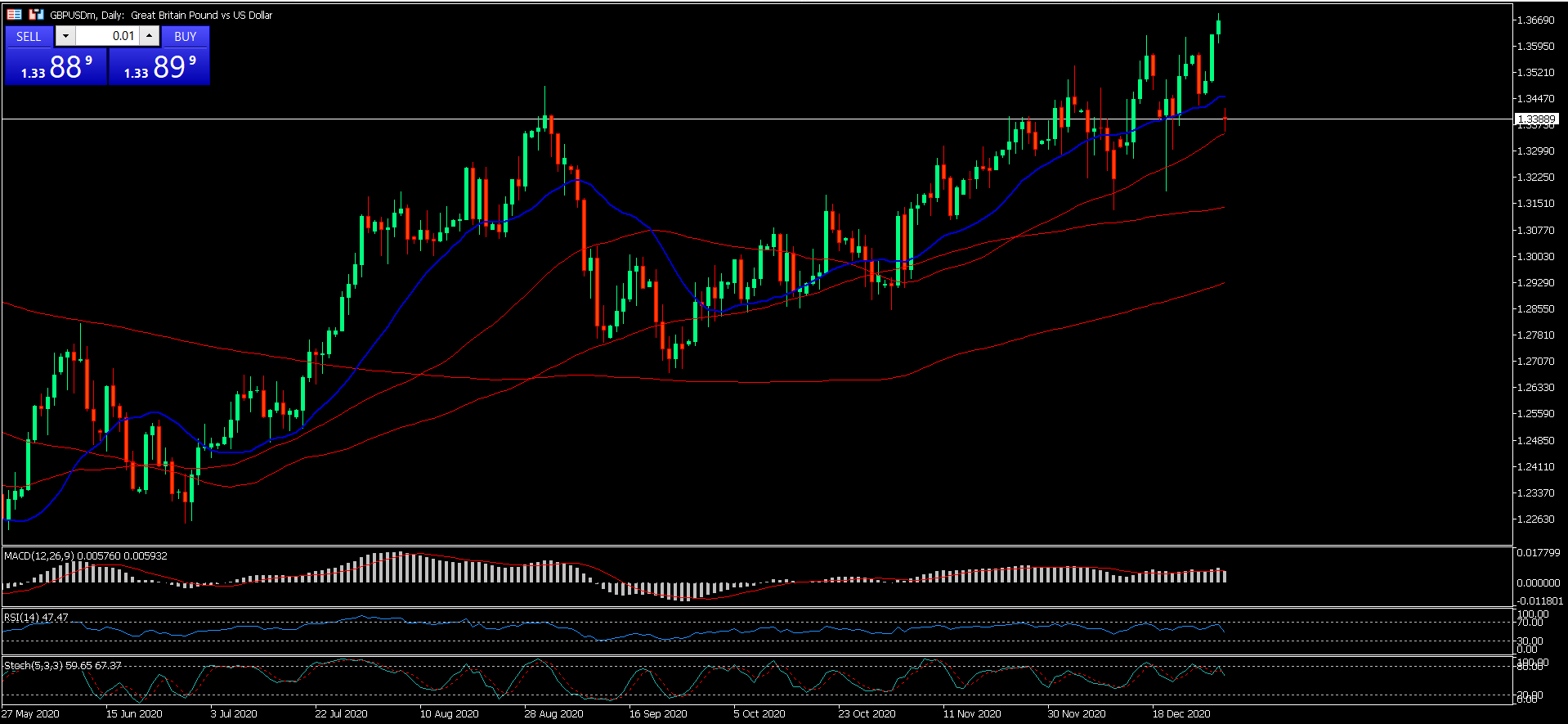
Task: Click the sell price 1.33 88 tile
Action: (56, 66)
